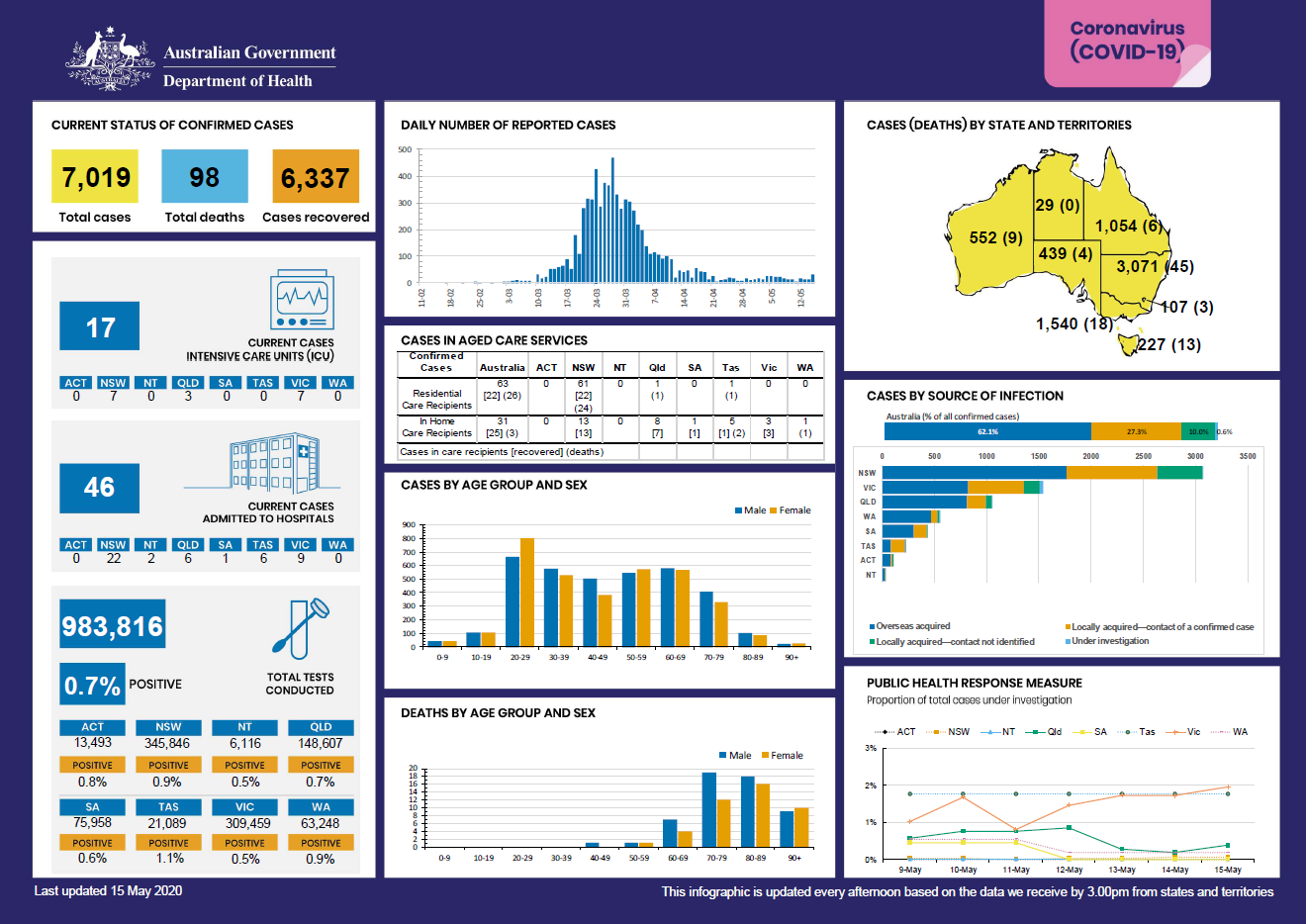
Task: Click the 'Overseas acquired' legend entry
Action: (x=910, y=626)
